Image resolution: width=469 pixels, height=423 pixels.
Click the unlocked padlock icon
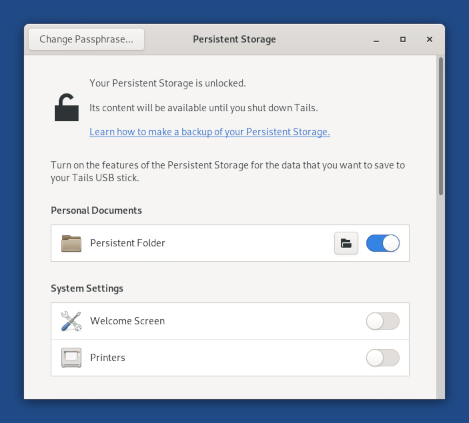tap(67, 107)
